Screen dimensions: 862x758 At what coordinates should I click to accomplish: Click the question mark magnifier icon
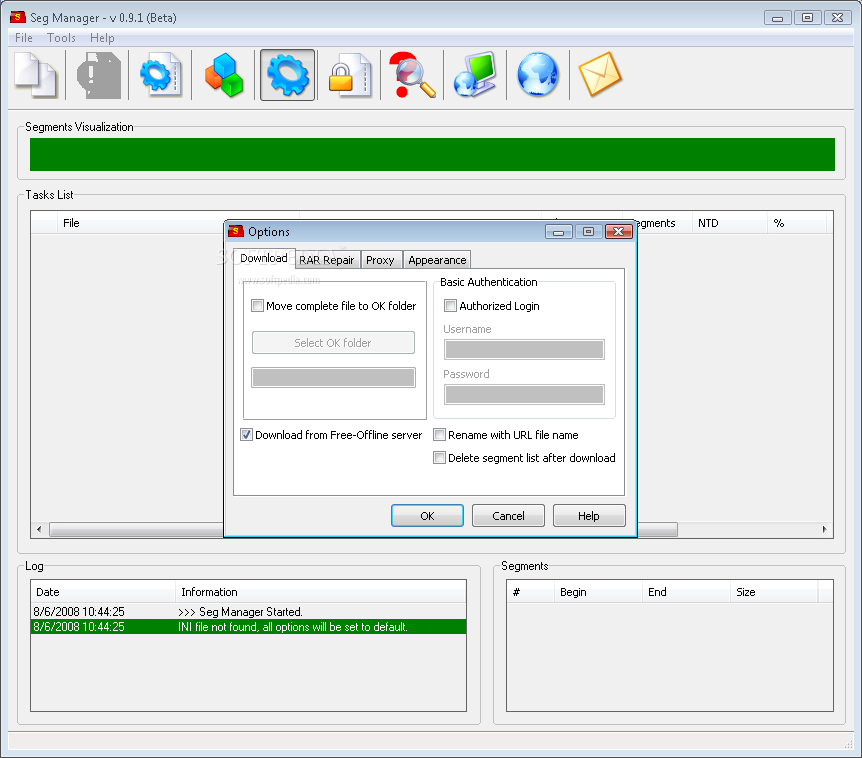[x=413, y=75]
